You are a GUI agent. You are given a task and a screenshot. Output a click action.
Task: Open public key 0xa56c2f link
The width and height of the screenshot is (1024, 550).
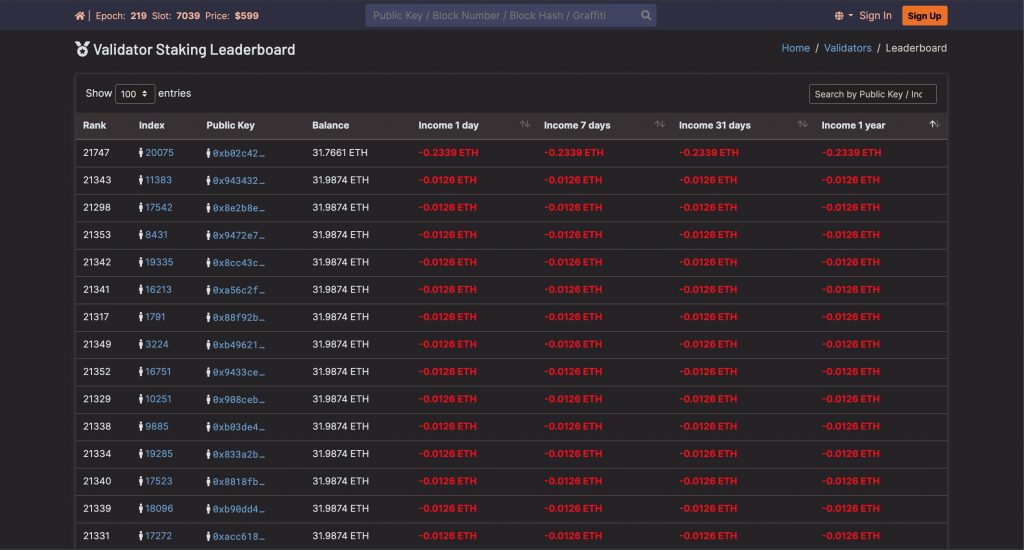coord(238,291)
